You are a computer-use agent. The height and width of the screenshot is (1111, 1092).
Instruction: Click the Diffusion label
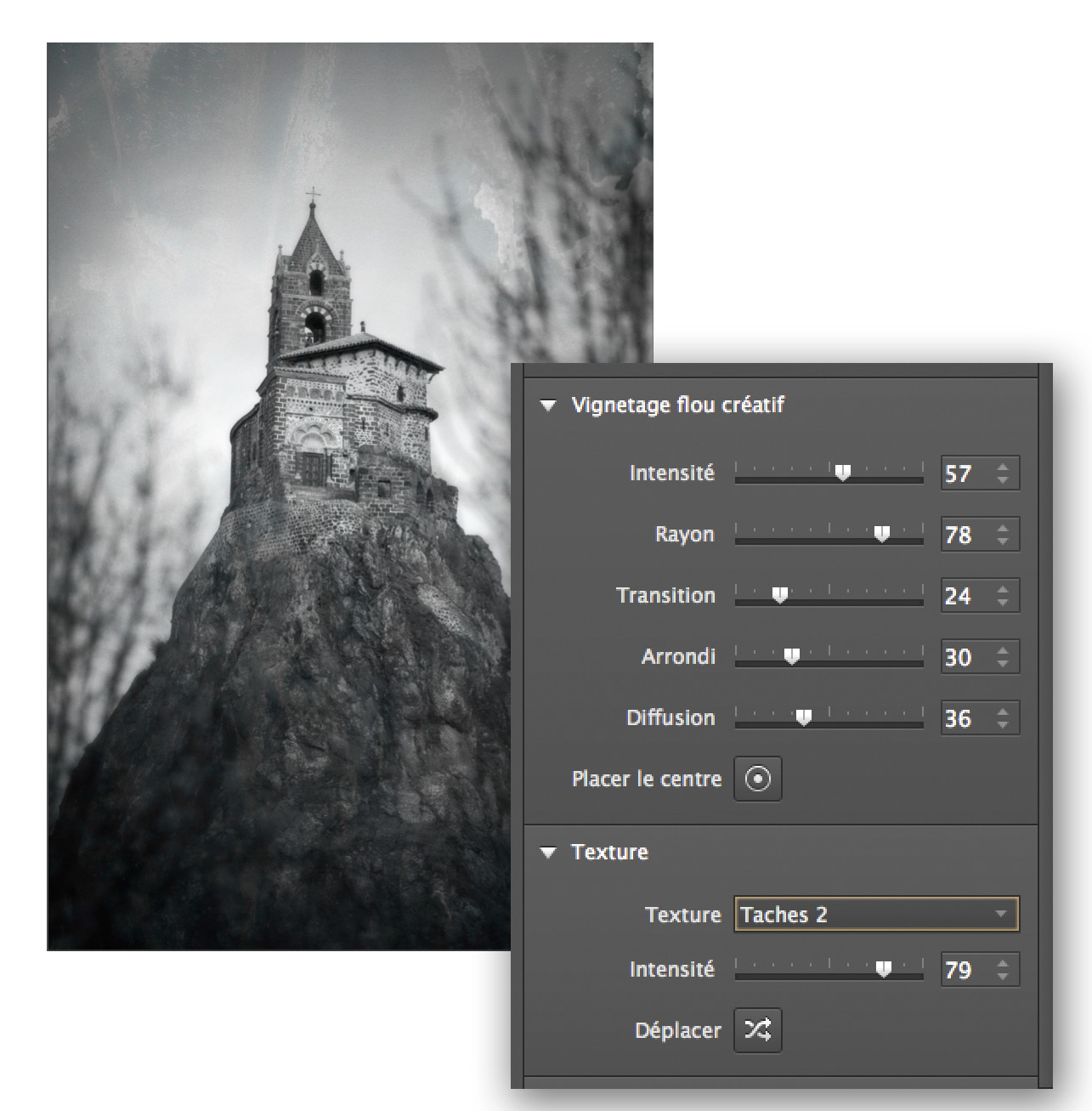tap(670, 717)
